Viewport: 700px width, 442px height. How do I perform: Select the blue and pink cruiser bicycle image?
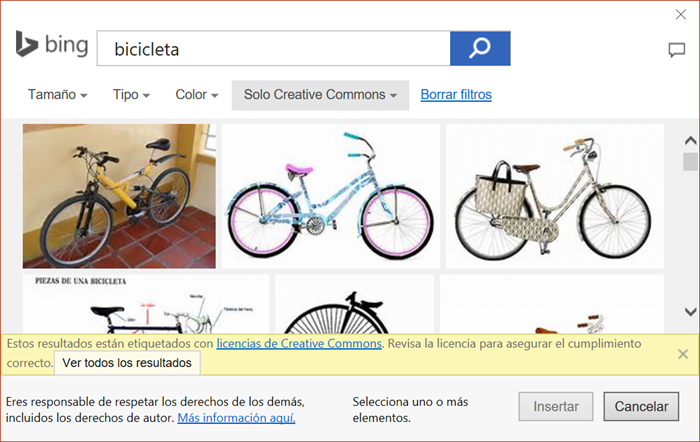[330, 196]
